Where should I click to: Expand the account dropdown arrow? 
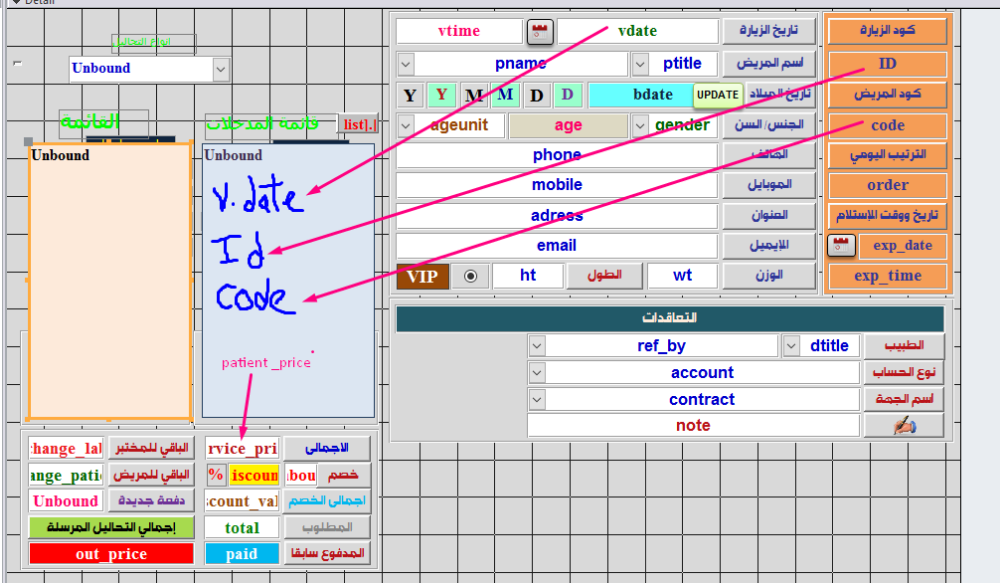click(537, 373)
